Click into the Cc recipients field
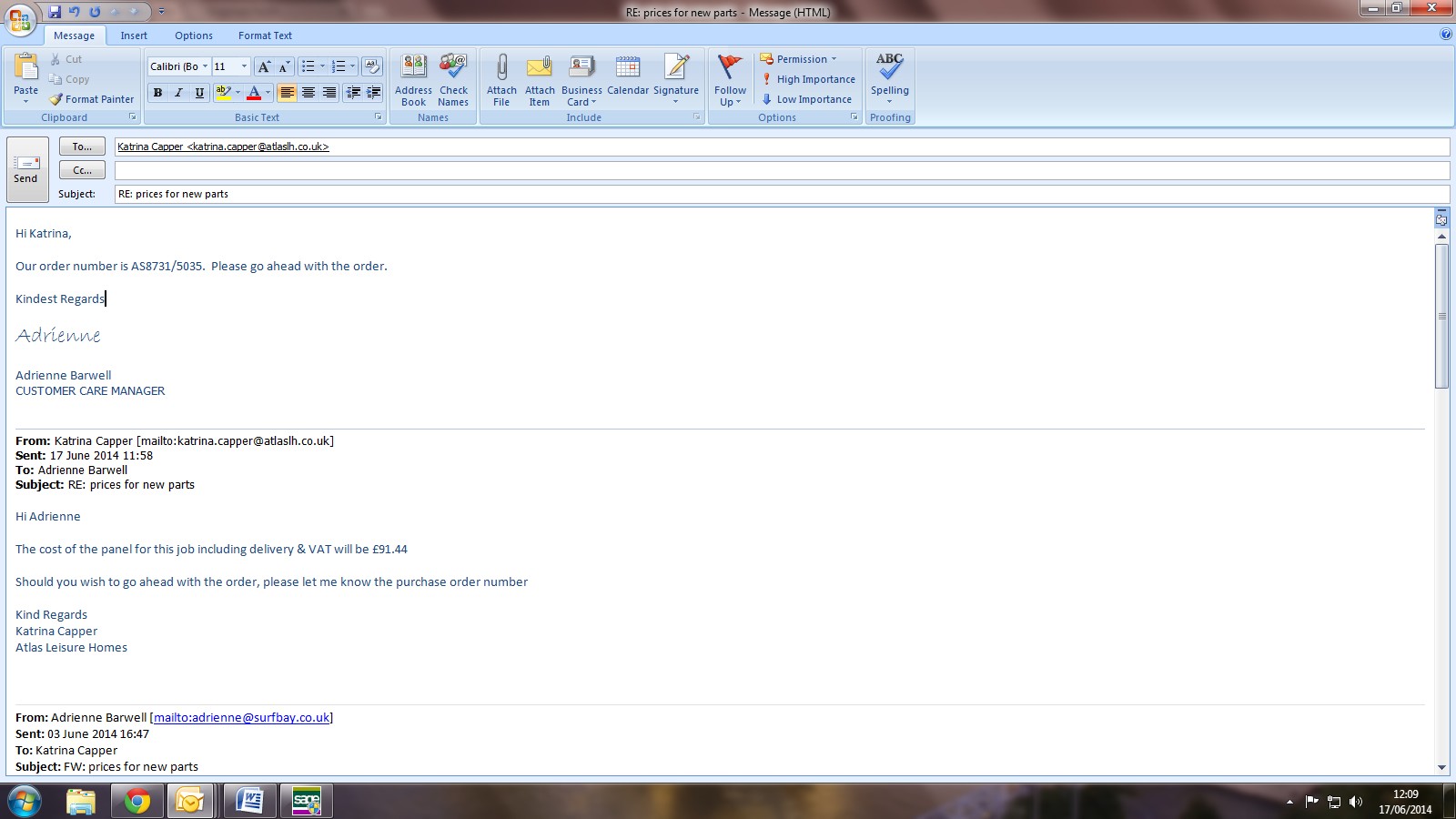The width and height of the screenshot is (1456, 819). [781, 170]
